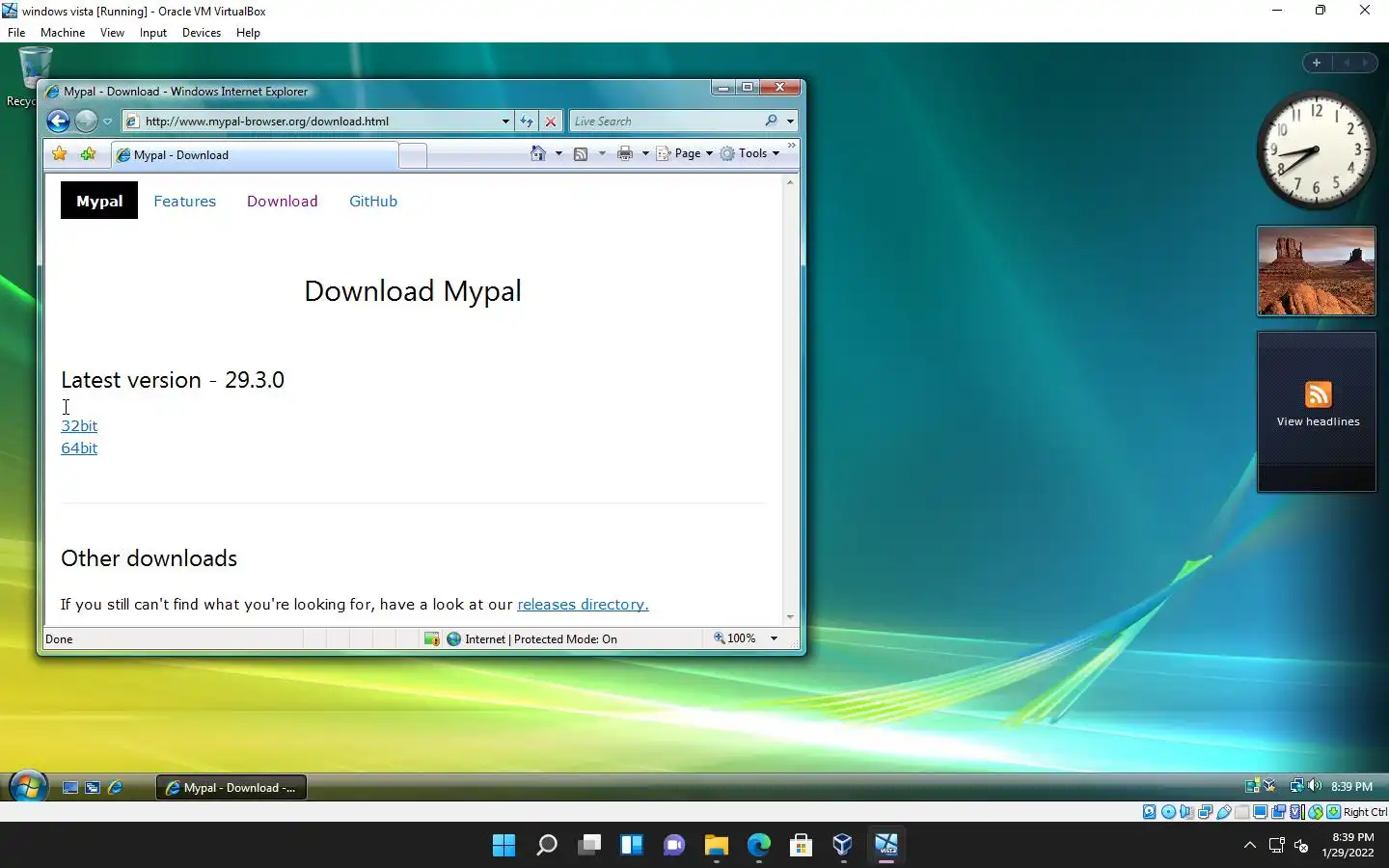Screen dimensions: 1389x868
Task: Expand the Feeds dropdown arrow
Action: pyautogui.click(x=602, y=153)
